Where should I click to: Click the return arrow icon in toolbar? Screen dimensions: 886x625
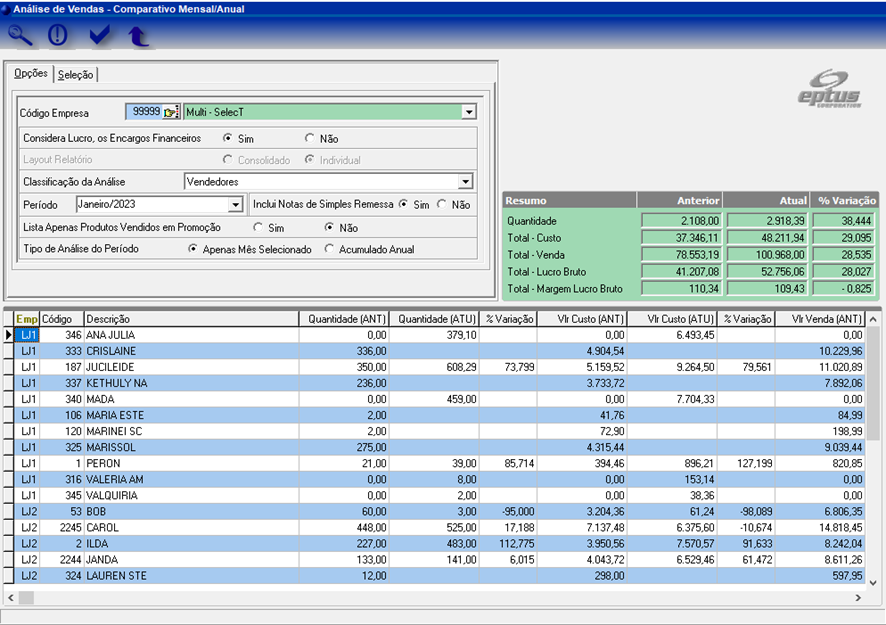138,36
